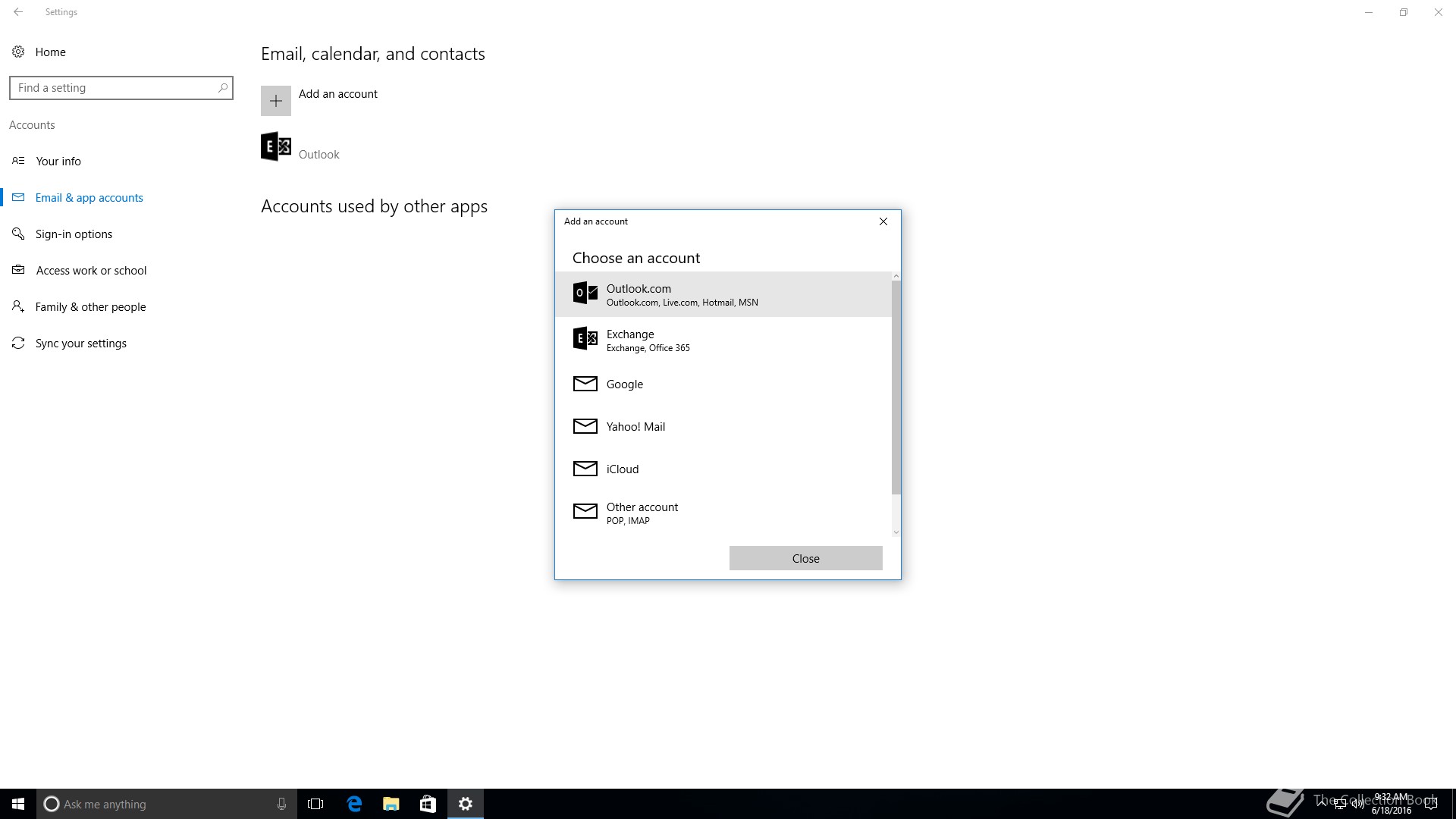This screenshot has width=1456, height=819.
Task: Click the account list scrollbar thumb
Action: (896, 387)
